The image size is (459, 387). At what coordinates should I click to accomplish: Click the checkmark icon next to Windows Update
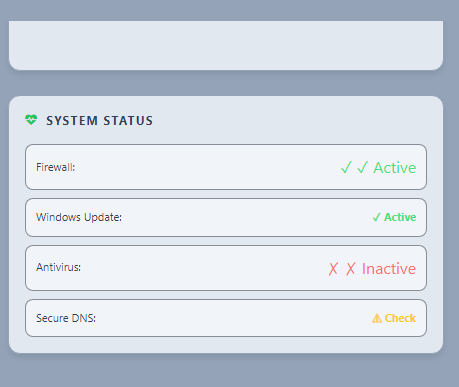376,217
